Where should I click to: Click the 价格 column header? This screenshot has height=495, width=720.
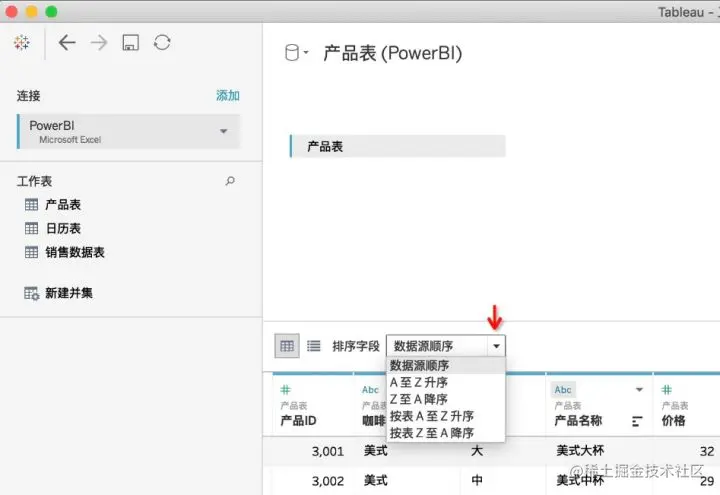coord(674,421)
